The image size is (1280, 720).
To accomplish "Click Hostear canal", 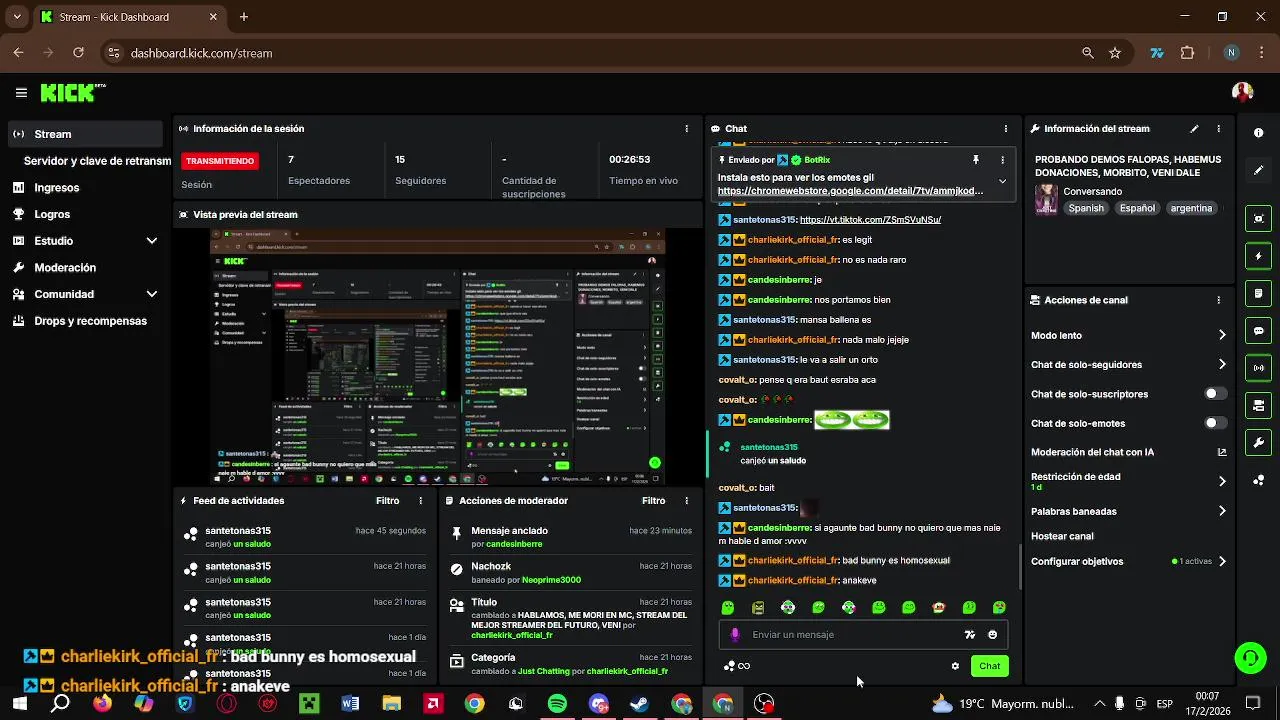I will tap(1061, 536).
